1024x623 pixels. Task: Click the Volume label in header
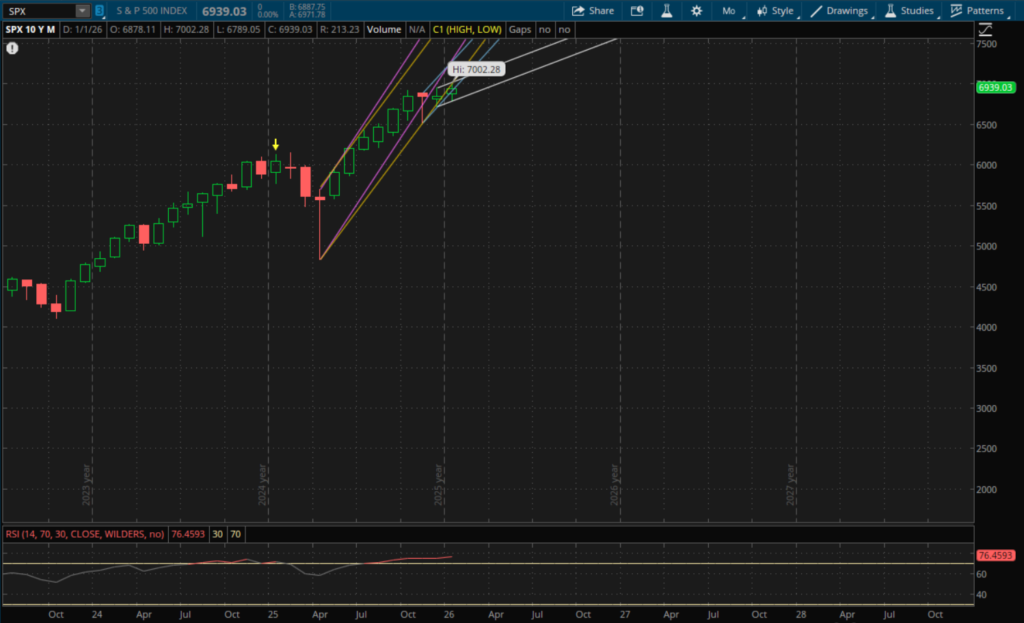383,30
